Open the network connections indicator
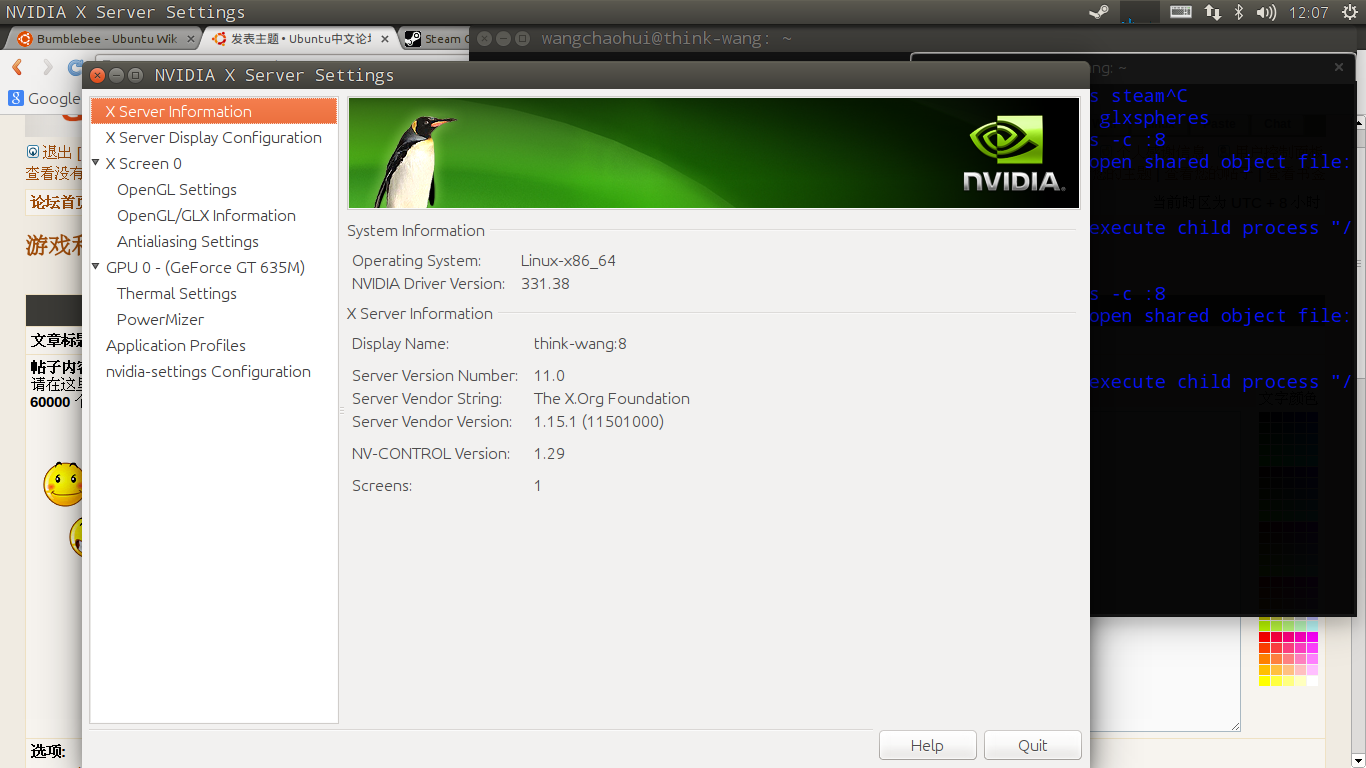 pyautogui.click(x=1212, y=12)
